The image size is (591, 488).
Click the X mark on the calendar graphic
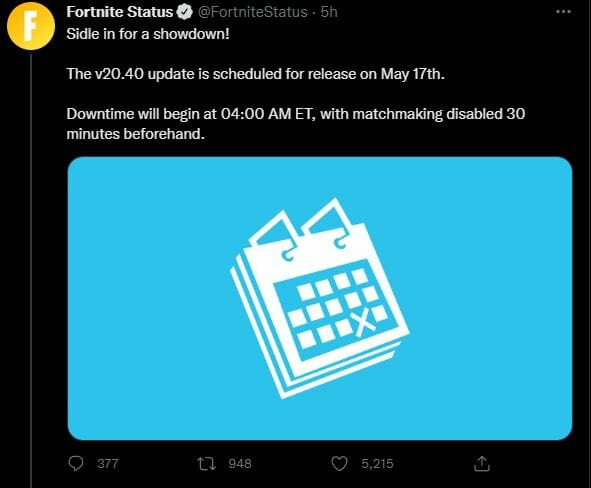click(363, 323)
